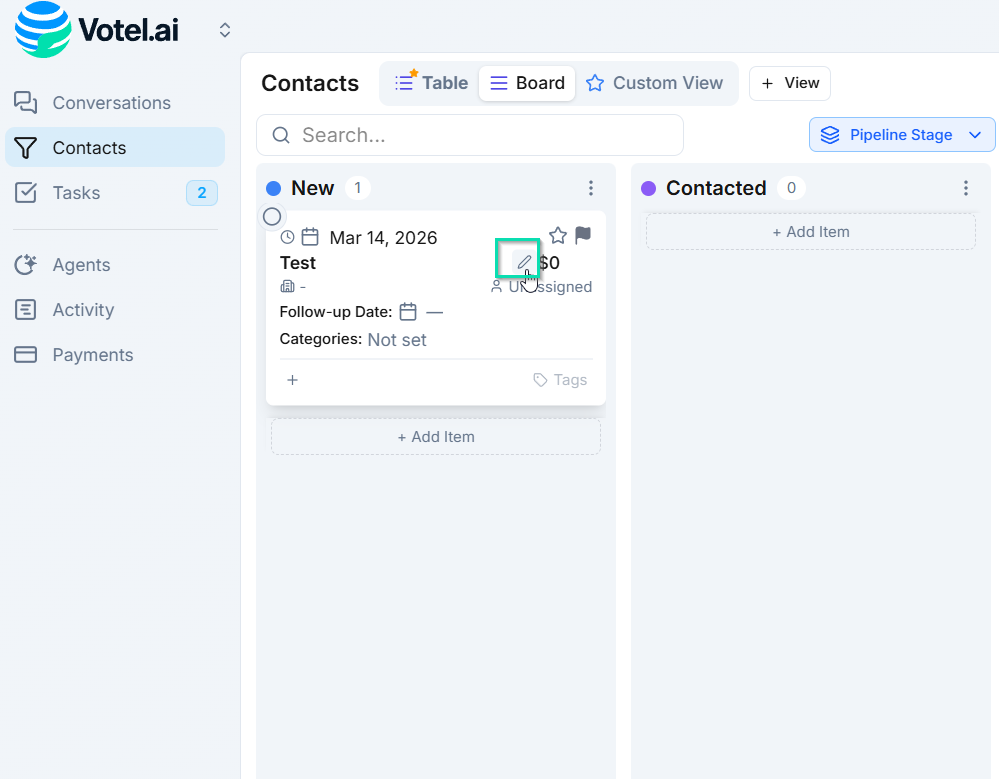Click Add Item in Contacted column
This screenshot has height=779, width=999.
pyautogui.click(x=810, y=232)
